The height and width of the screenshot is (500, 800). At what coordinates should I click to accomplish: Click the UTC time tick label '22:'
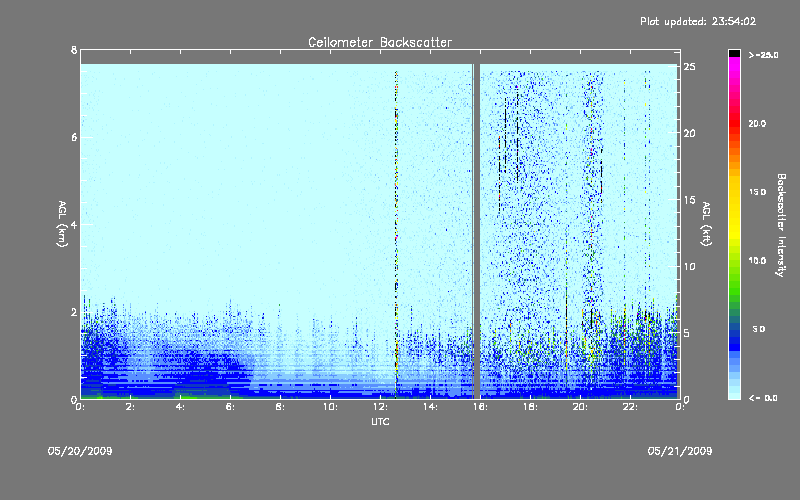coord(630,407)
